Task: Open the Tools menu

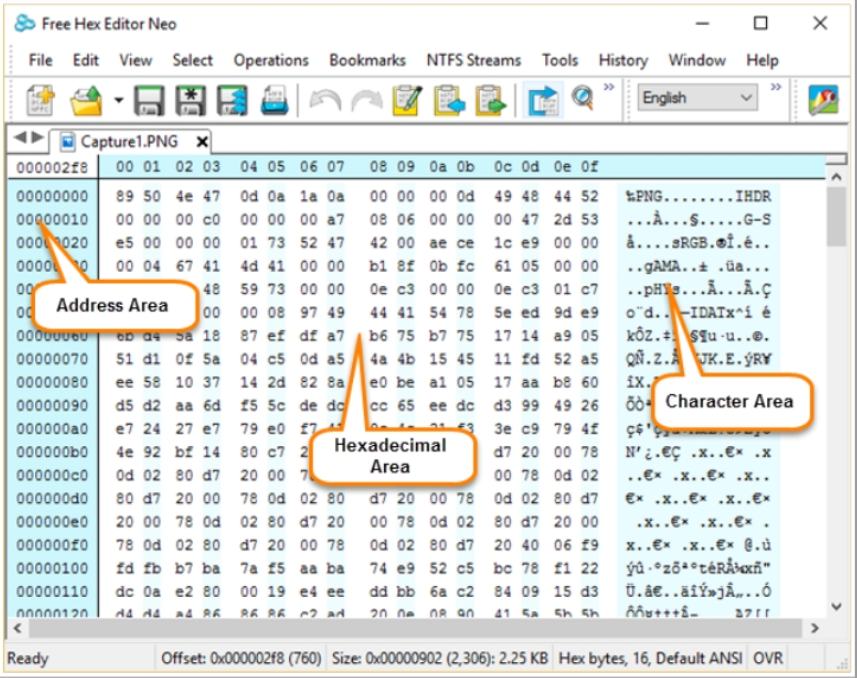Action: [560, 60]
